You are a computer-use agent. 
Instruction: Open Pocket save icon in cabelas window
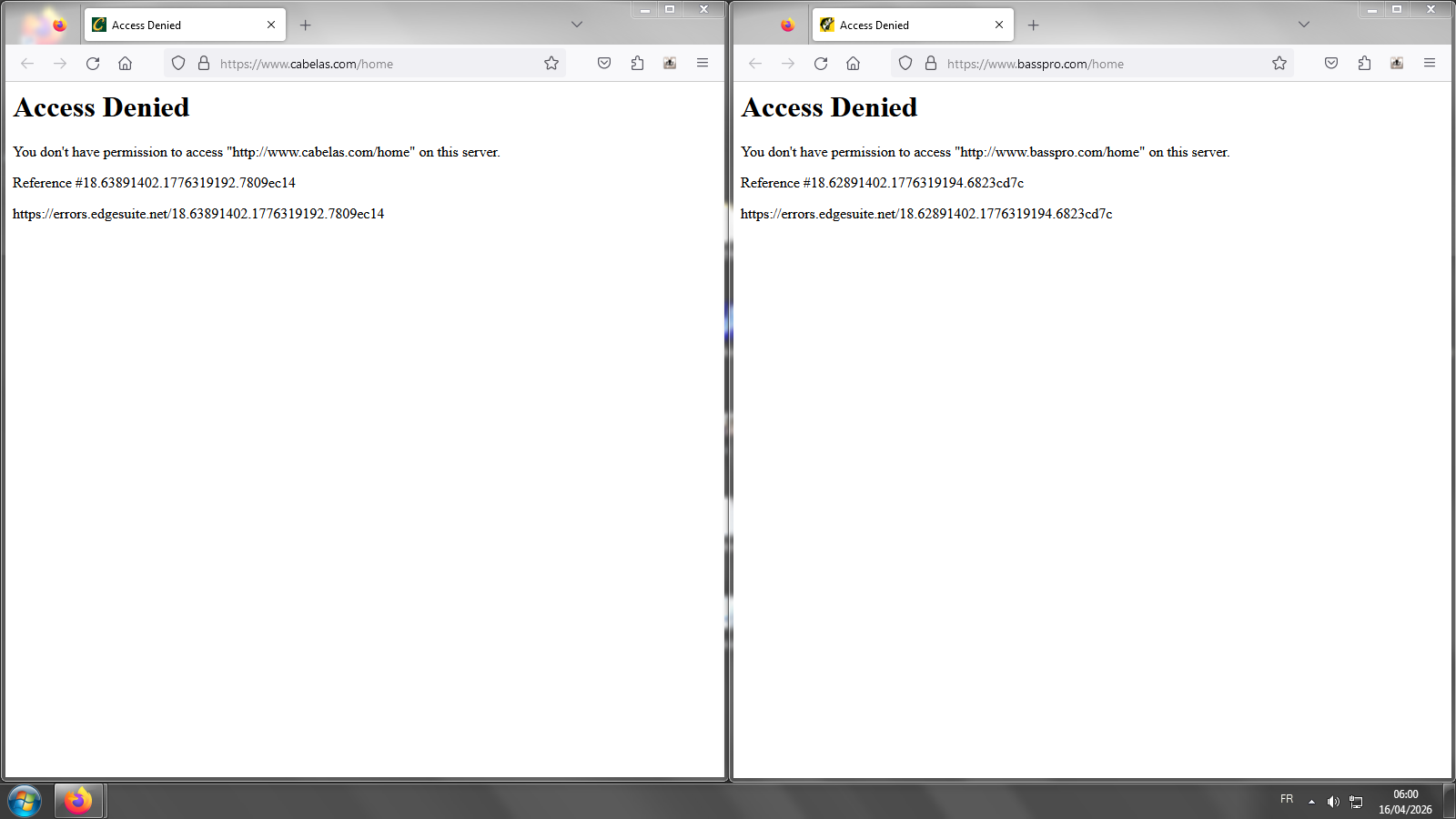tap(604, 64)
